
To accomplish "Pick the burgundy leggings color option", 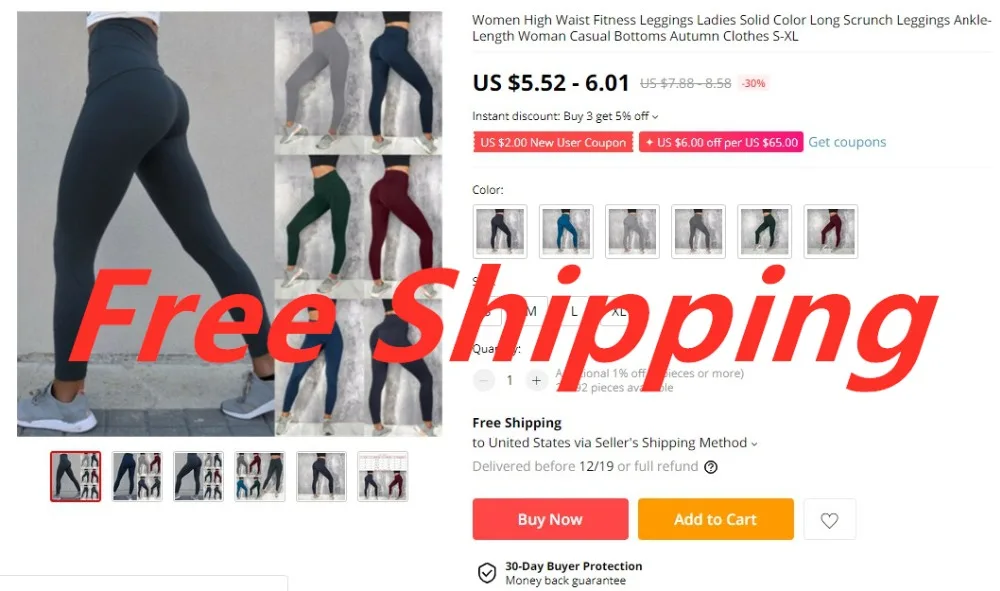I will 831,231.
